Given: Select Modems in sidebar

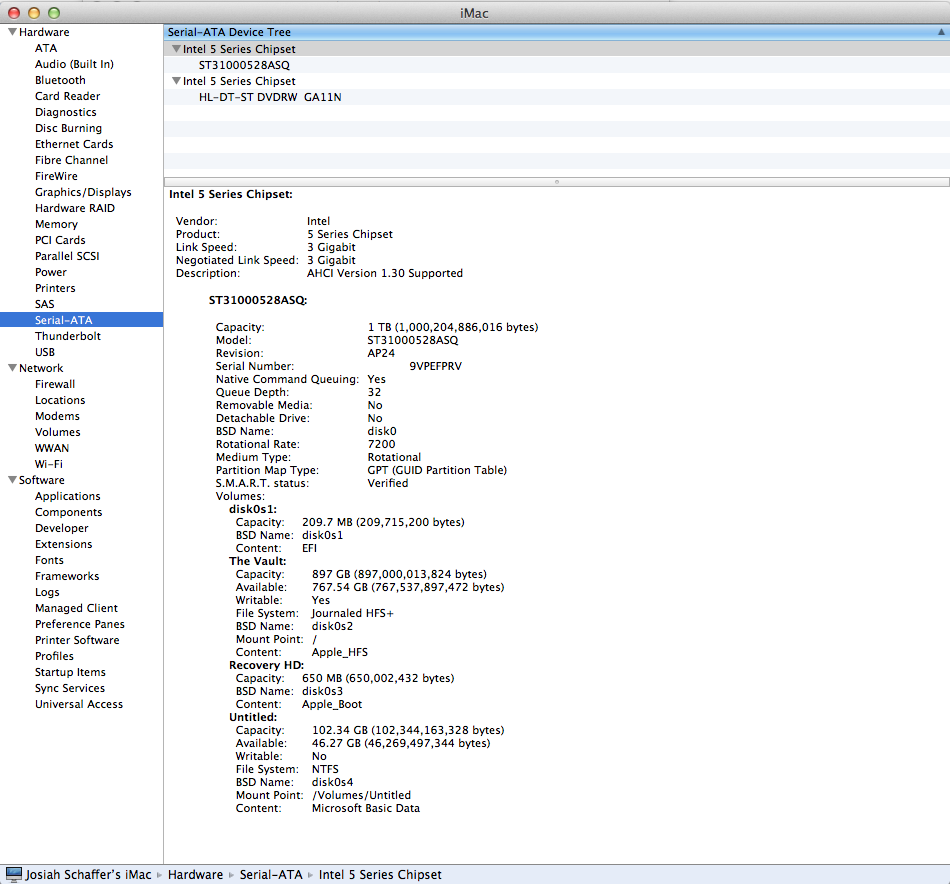Looking at the screenshot, I should tap(57, 416).
